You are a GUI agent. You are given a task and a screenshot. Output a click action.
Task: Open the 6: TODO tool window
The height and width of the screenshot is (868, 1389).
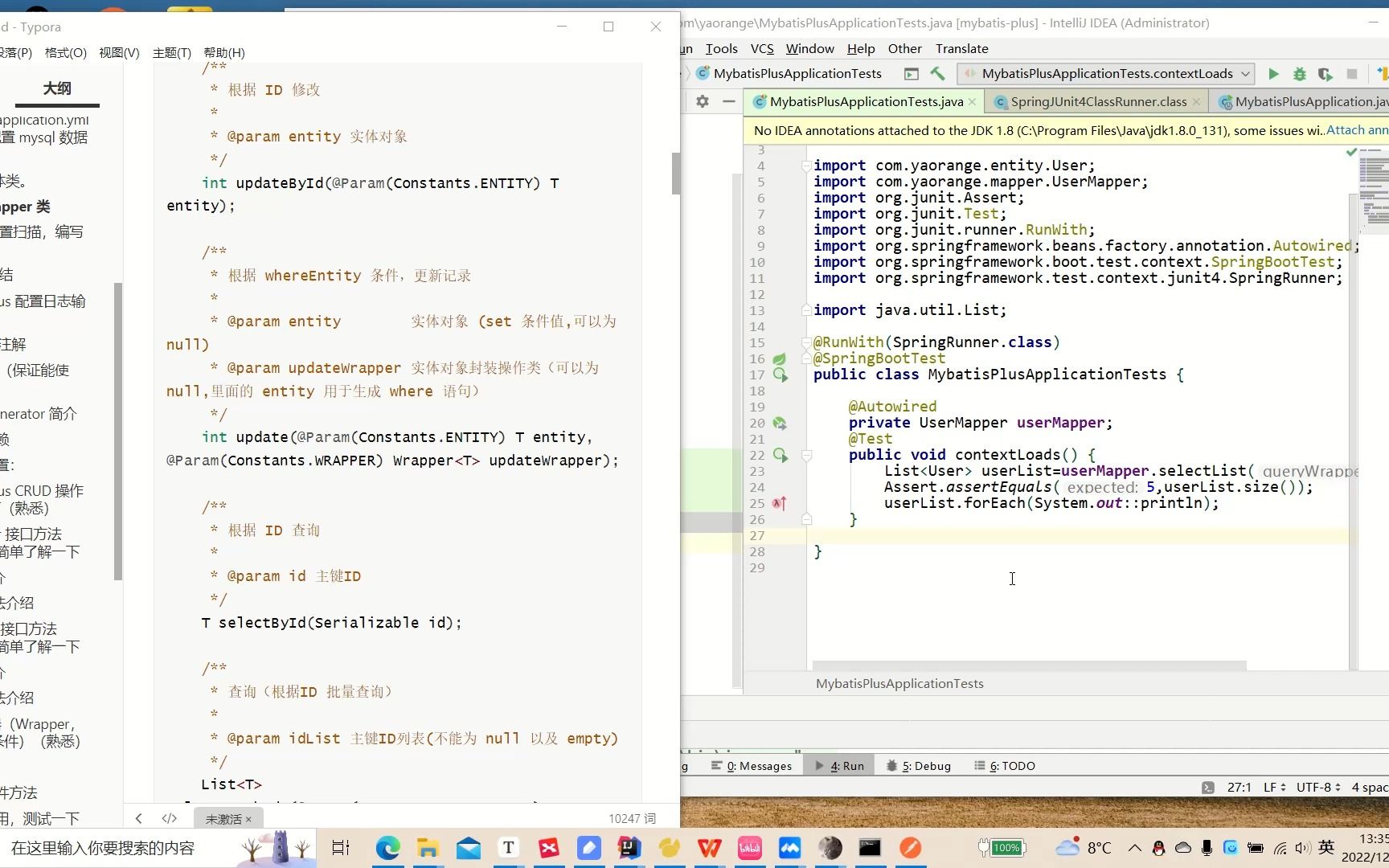coord(1005,766)
